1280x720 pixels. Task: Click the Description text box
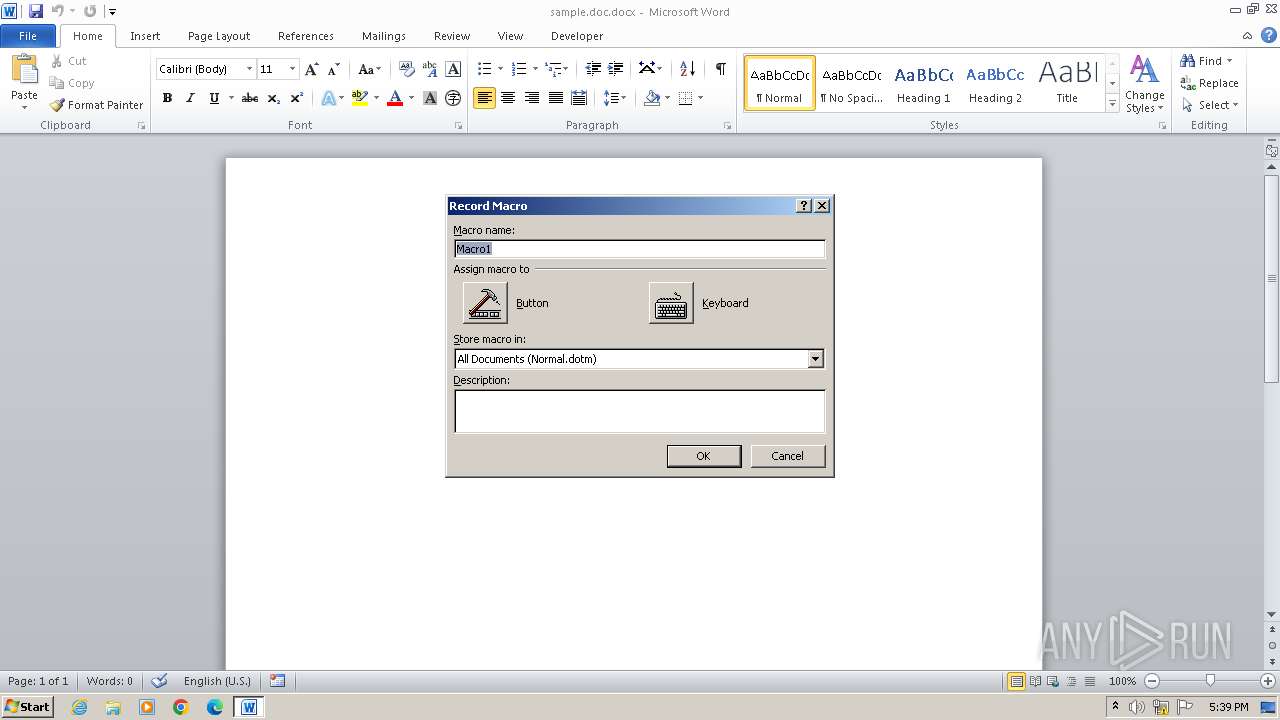tap(640, 411)
